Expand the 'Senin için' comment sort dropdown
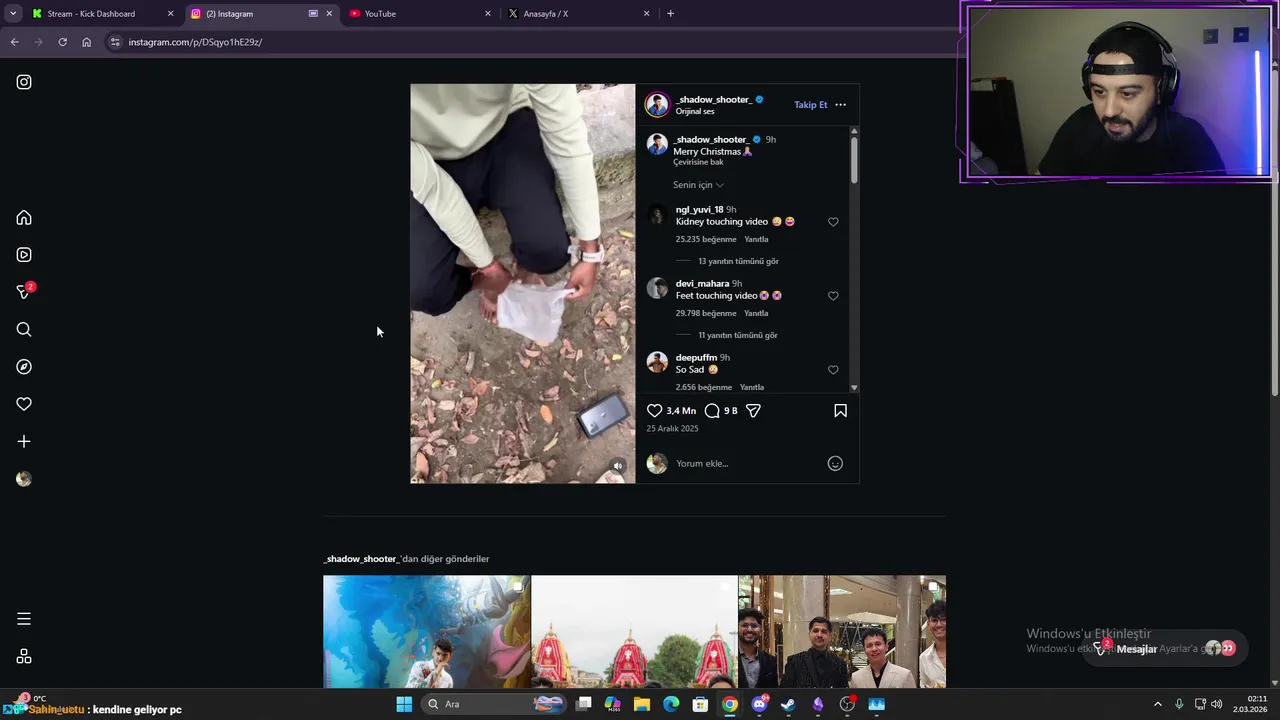 [698, 185]
